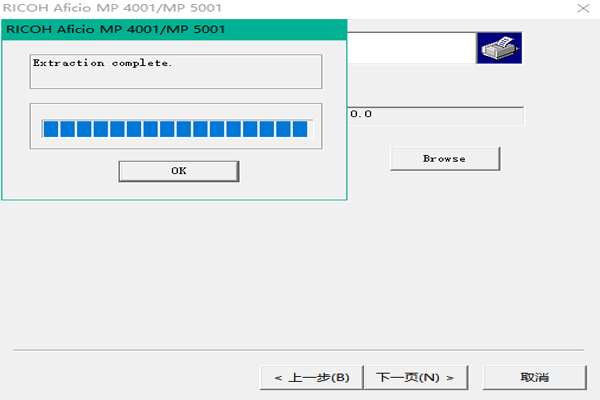This screenshot has height=400, width=600.
Task: Cancel setup with the 取消 button
Action: (534, 378)
